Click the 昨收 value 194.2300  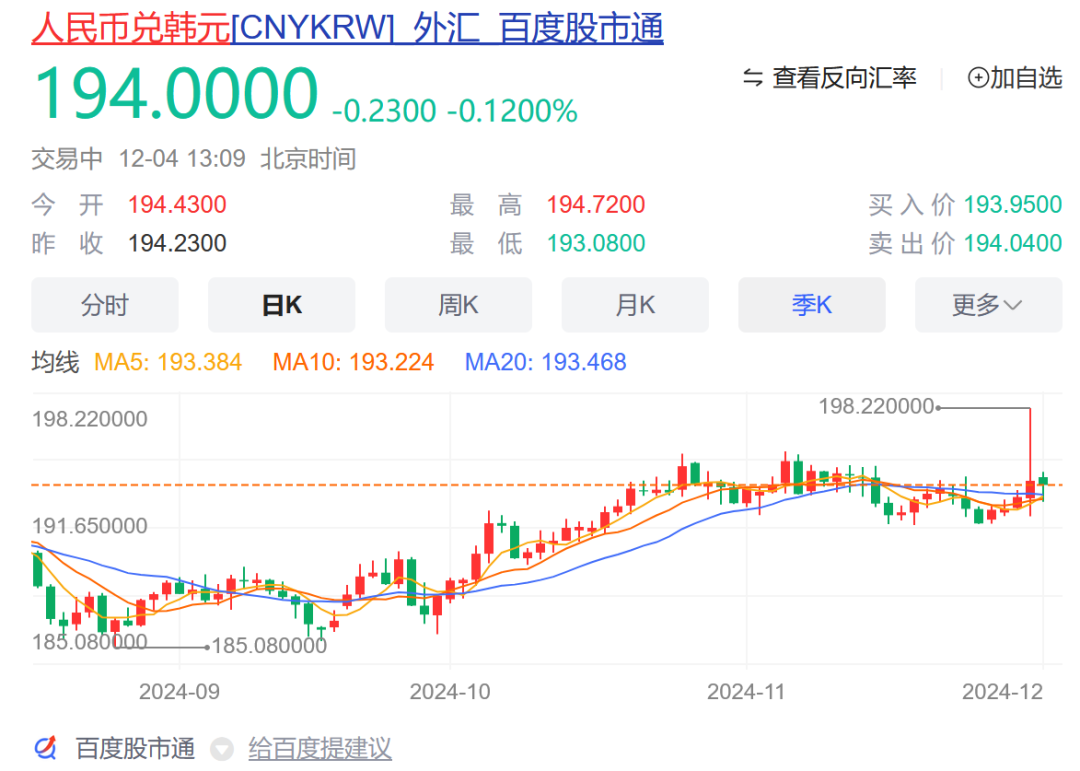pyautogui.click(x=177, y=243)
